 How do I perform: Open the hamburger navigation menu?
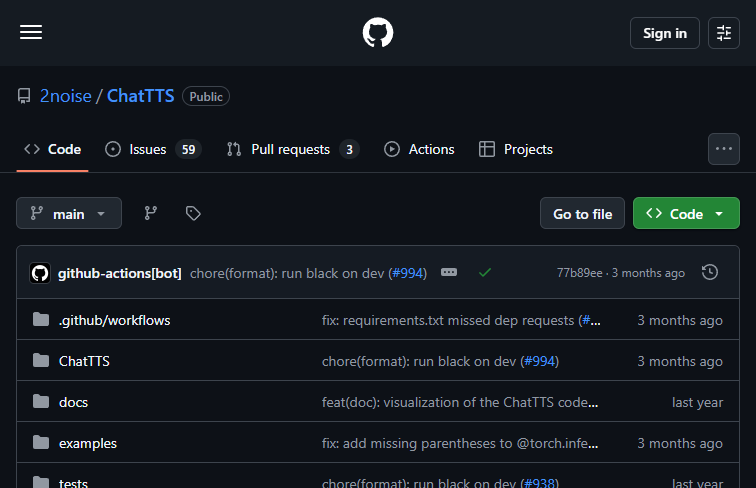tap(31, 32)
